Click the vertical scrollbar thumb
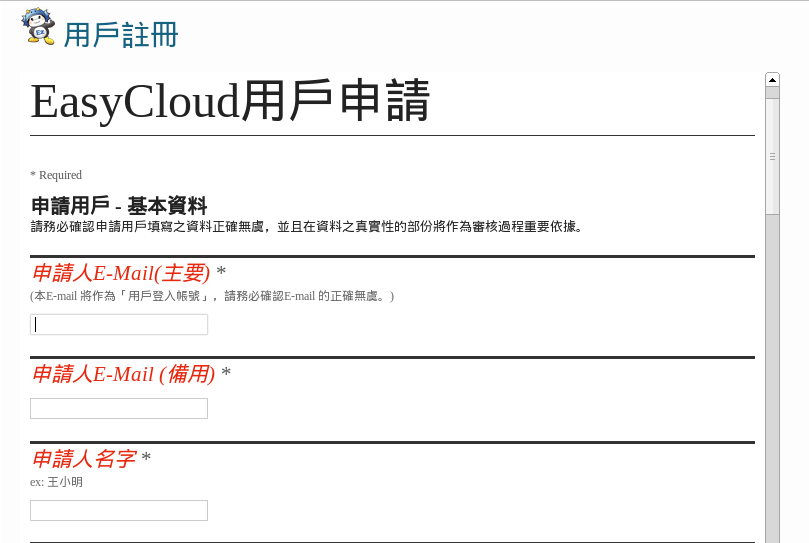 tap(772, 156)
